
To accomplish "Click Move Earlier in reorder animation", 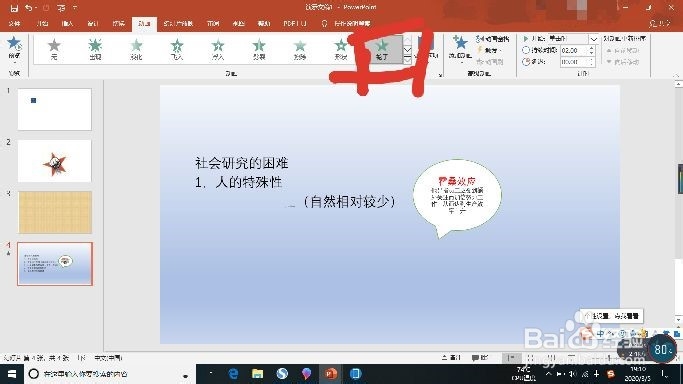I will [x=623, y=51].
